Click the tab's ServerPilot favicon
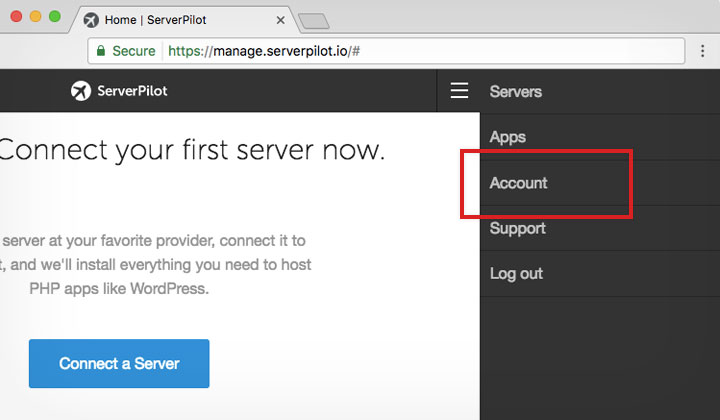720x420 pixels. click(x=91, y=20)
